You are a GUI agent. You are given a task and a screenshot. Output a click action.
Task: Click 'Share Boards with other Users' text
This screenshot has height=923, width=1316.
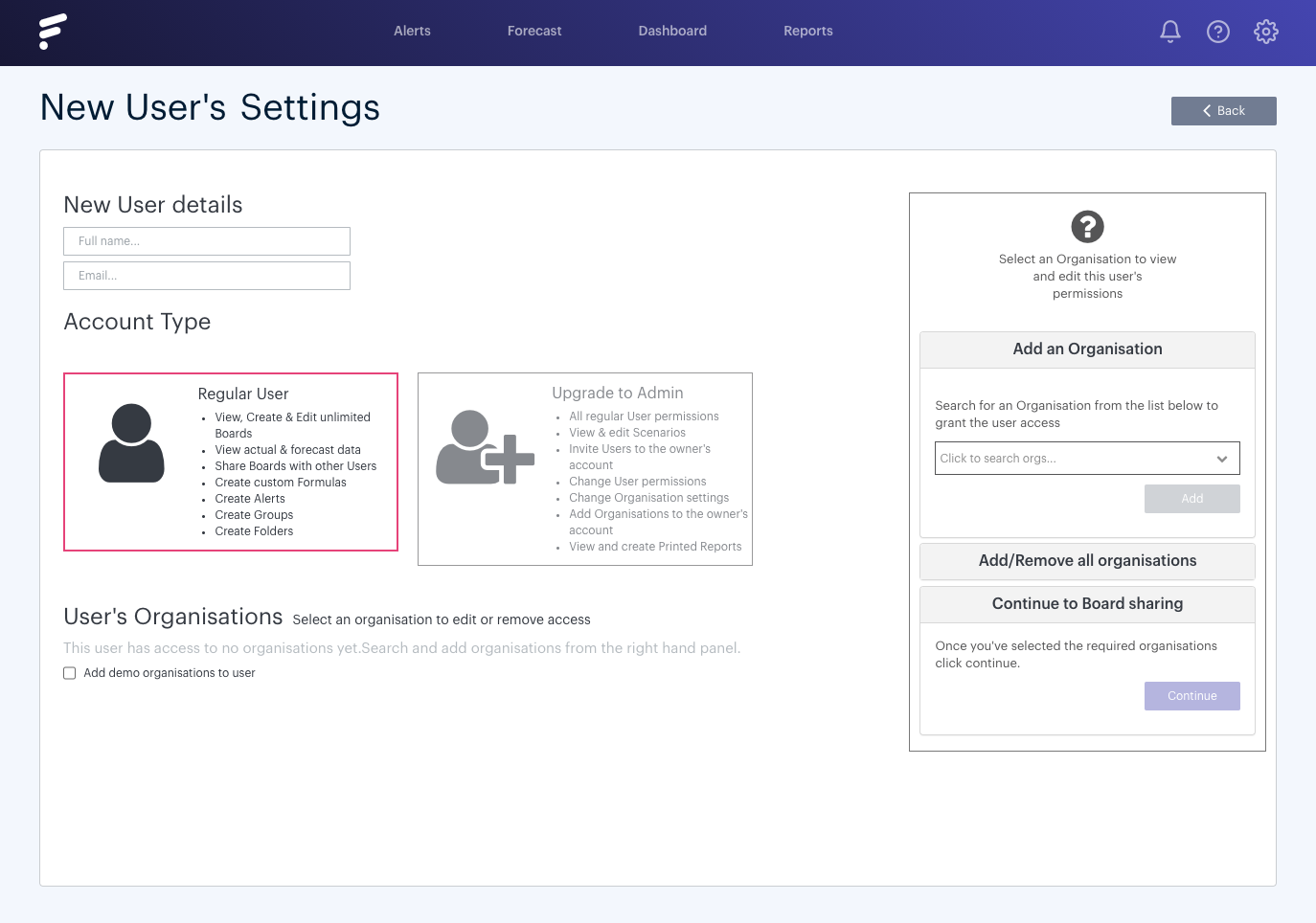tap(296, 466)
